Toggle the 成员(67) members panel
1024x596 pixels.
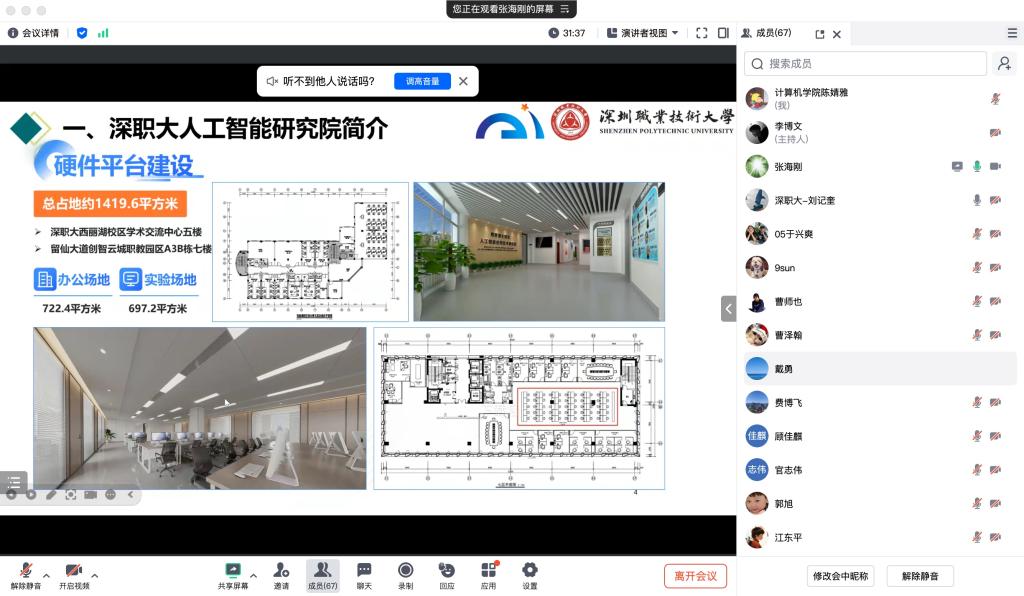(x=322, y=575)
